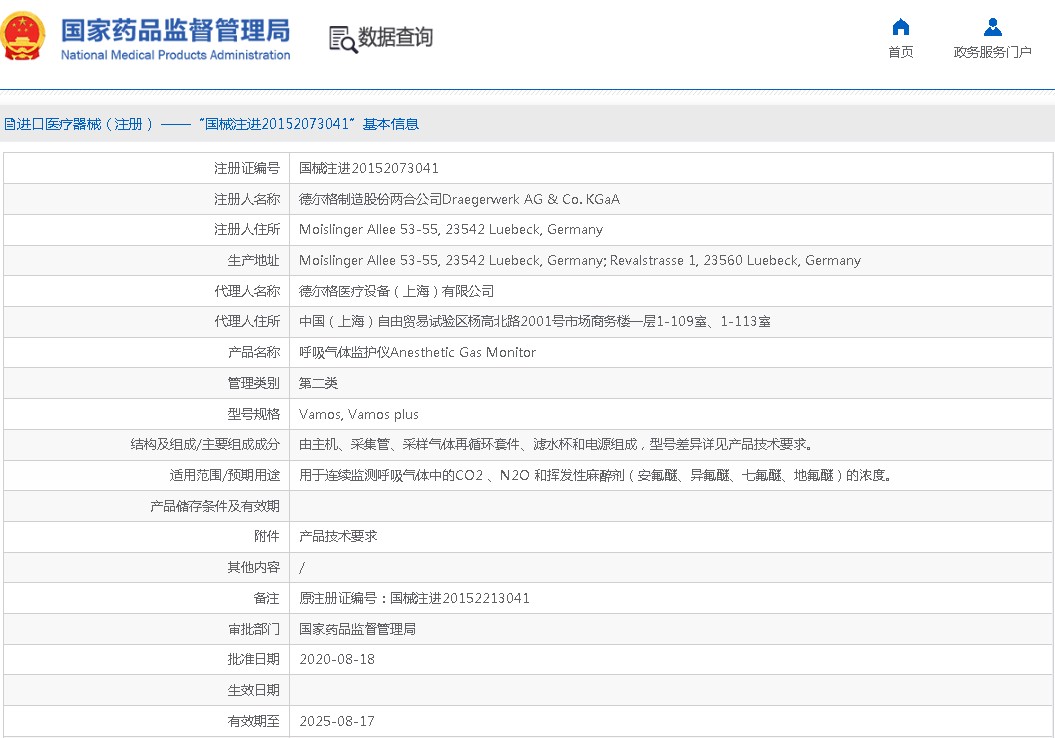Viewport: 1055px width, 738px height.
Task: Click the document icon before 进口医疗器械（注册）
Action: pos(10,122)
